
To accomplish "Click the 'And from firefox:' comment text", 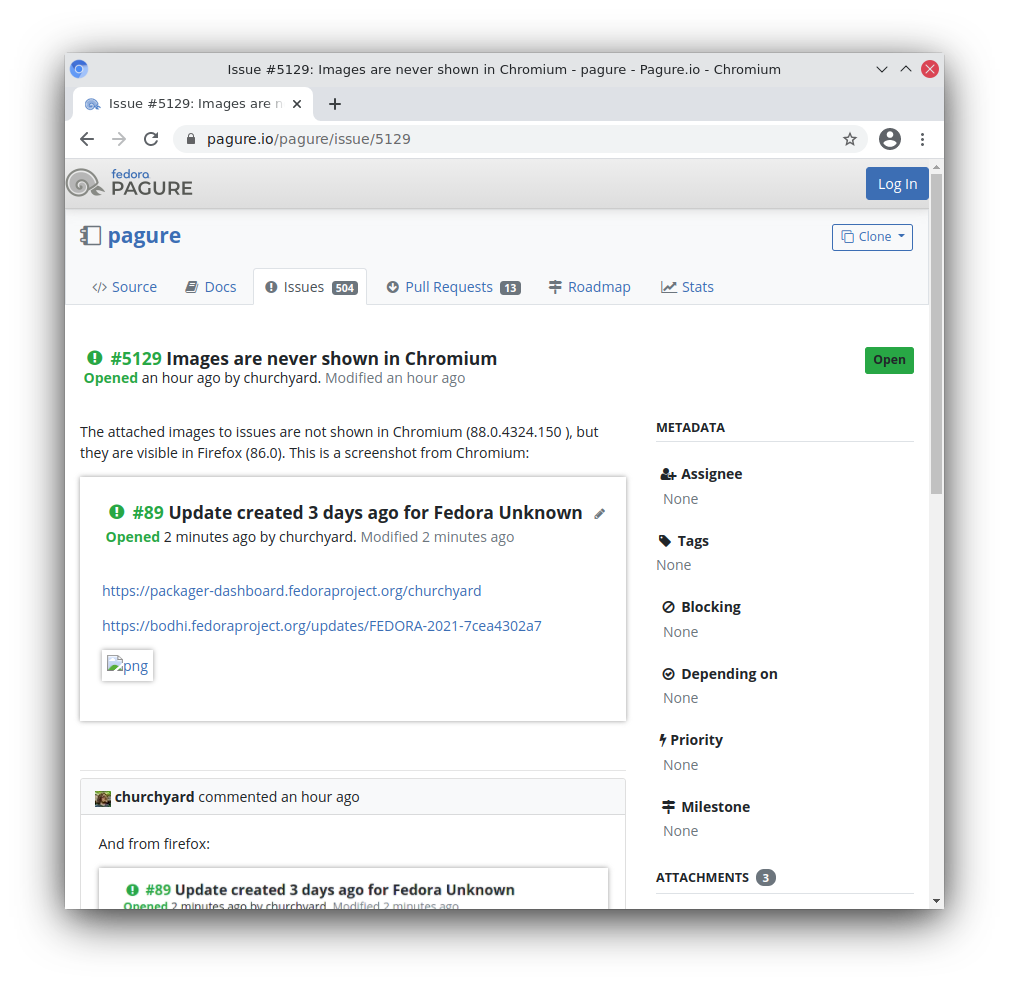I will click(x=154, y=844).
